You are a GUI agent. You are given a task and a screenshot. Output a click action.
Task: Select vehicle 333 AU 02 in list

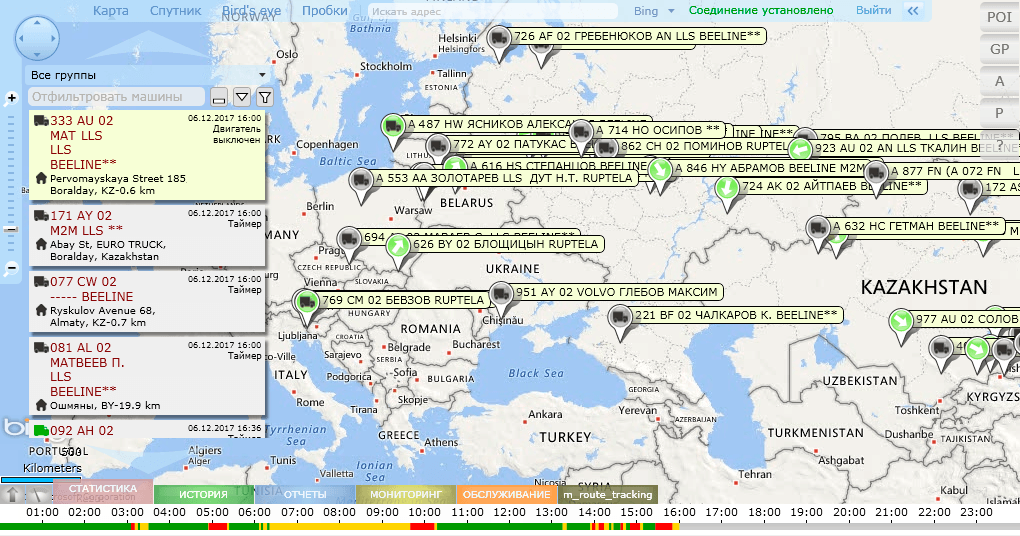pyautogui.click(x=147, y=155)
